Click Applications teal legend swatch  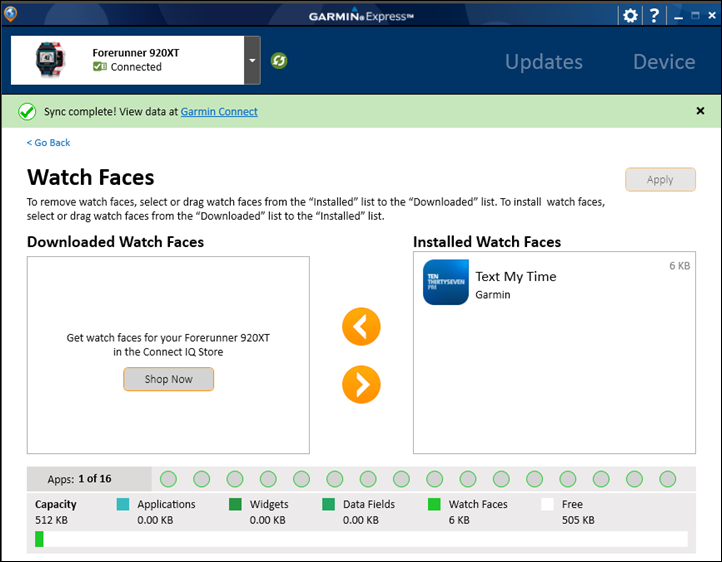coord(123,504)
